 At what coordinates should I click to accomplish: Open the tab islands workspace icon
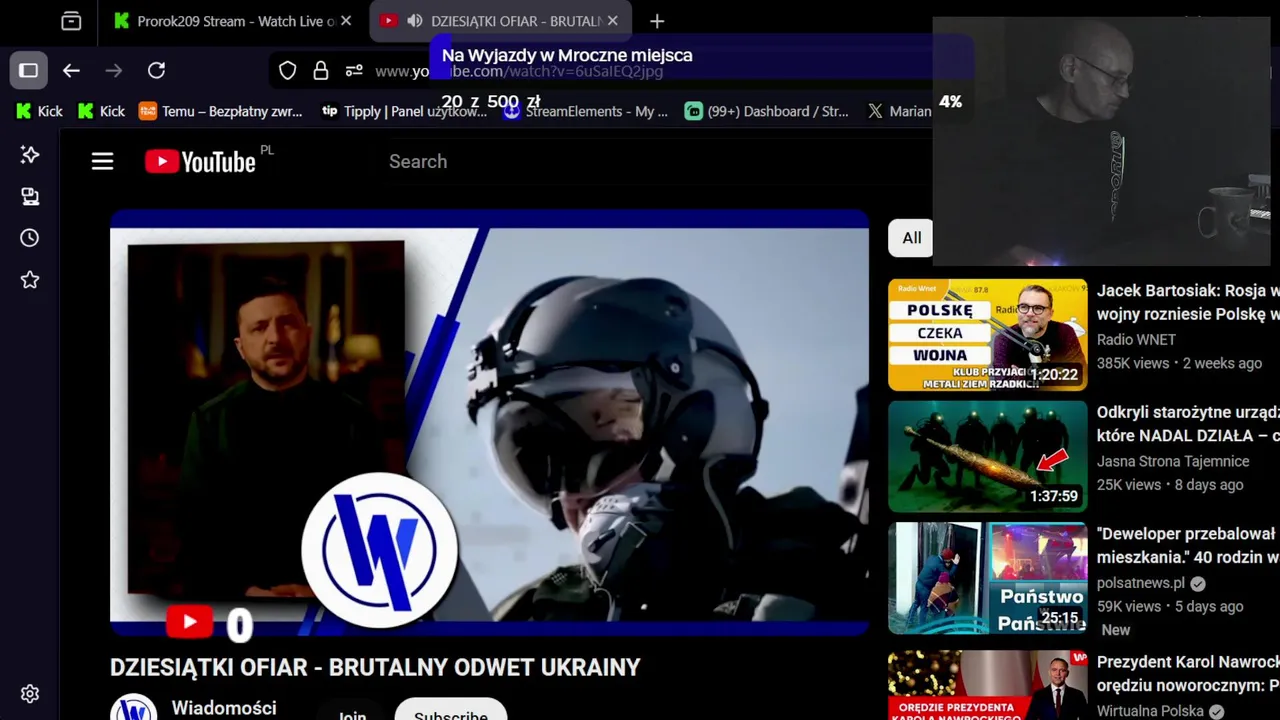coord(71,21)
